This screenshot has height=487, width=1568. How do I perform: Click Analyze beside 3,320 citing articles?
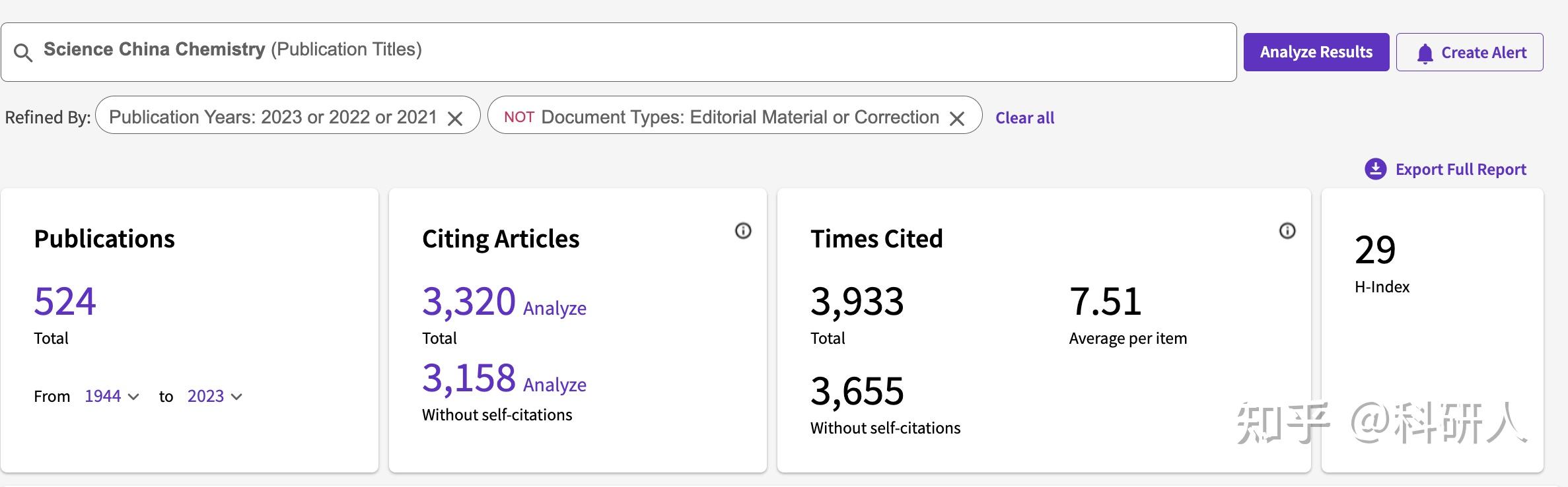(x=554, y=308)
